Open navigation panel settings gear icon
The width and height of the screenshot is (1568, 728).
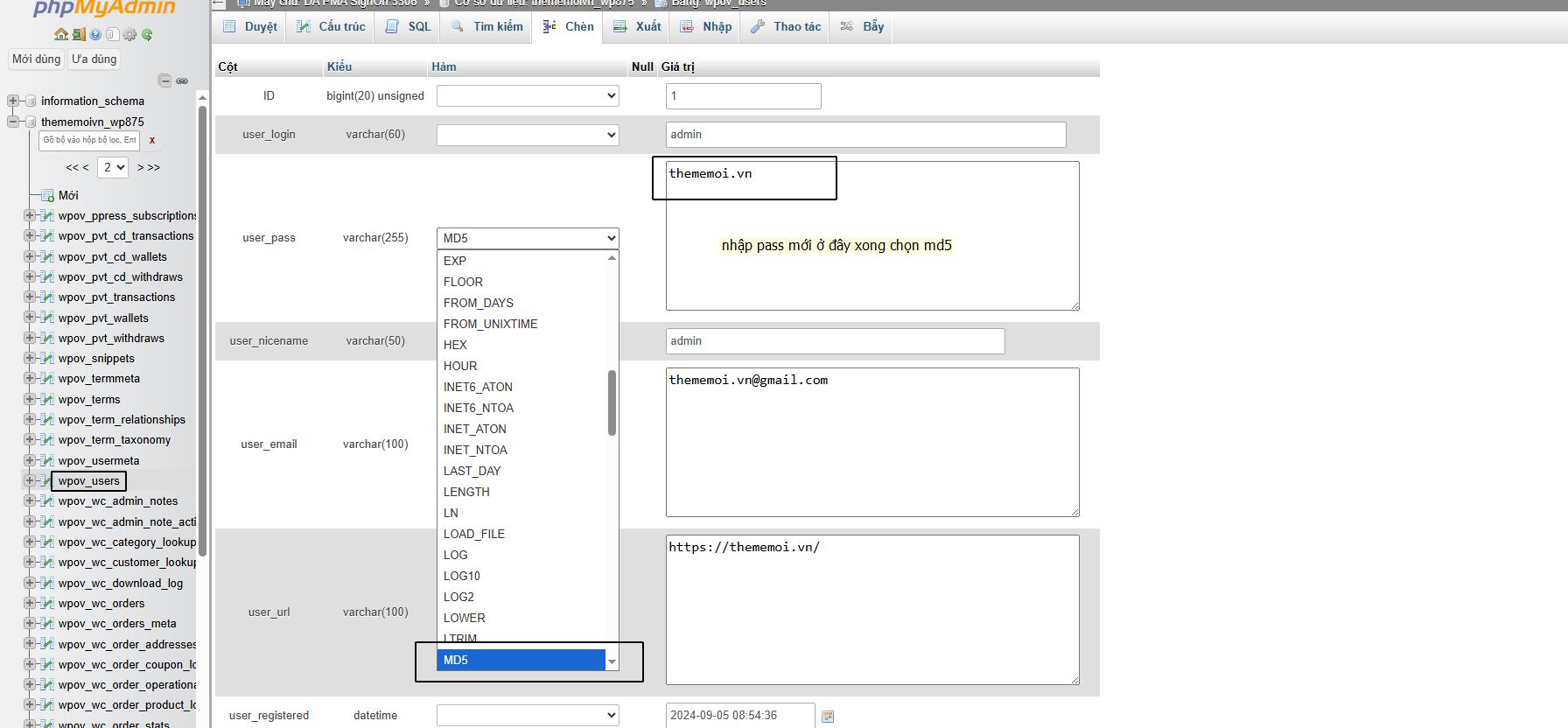click(x=129, y=35)
